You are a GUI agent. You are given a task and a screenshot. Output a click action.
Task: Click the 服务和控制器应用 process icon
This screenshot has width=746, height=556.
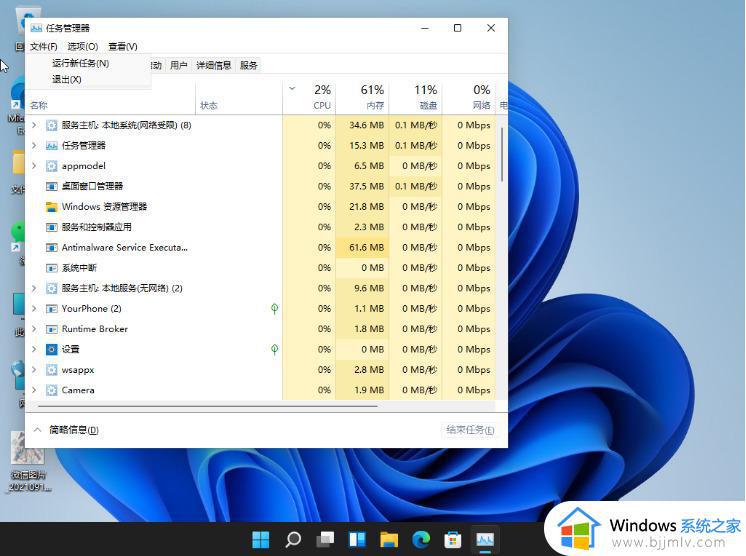(51, 227)
